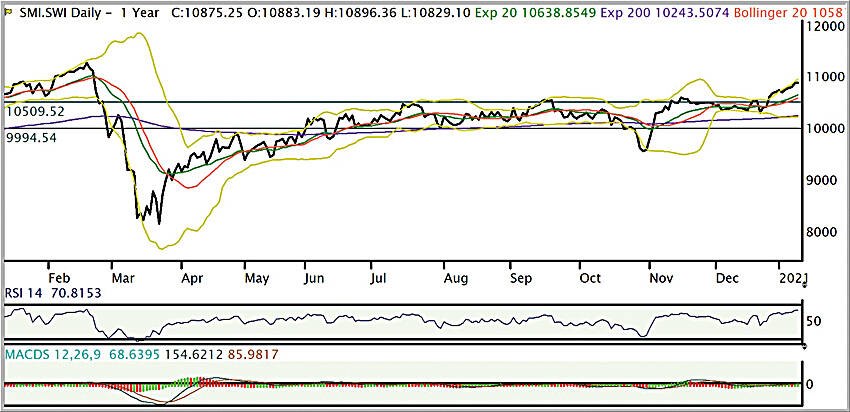Click the 9000 price axis label
Screen dimensions: 850x412
point(822,181)
